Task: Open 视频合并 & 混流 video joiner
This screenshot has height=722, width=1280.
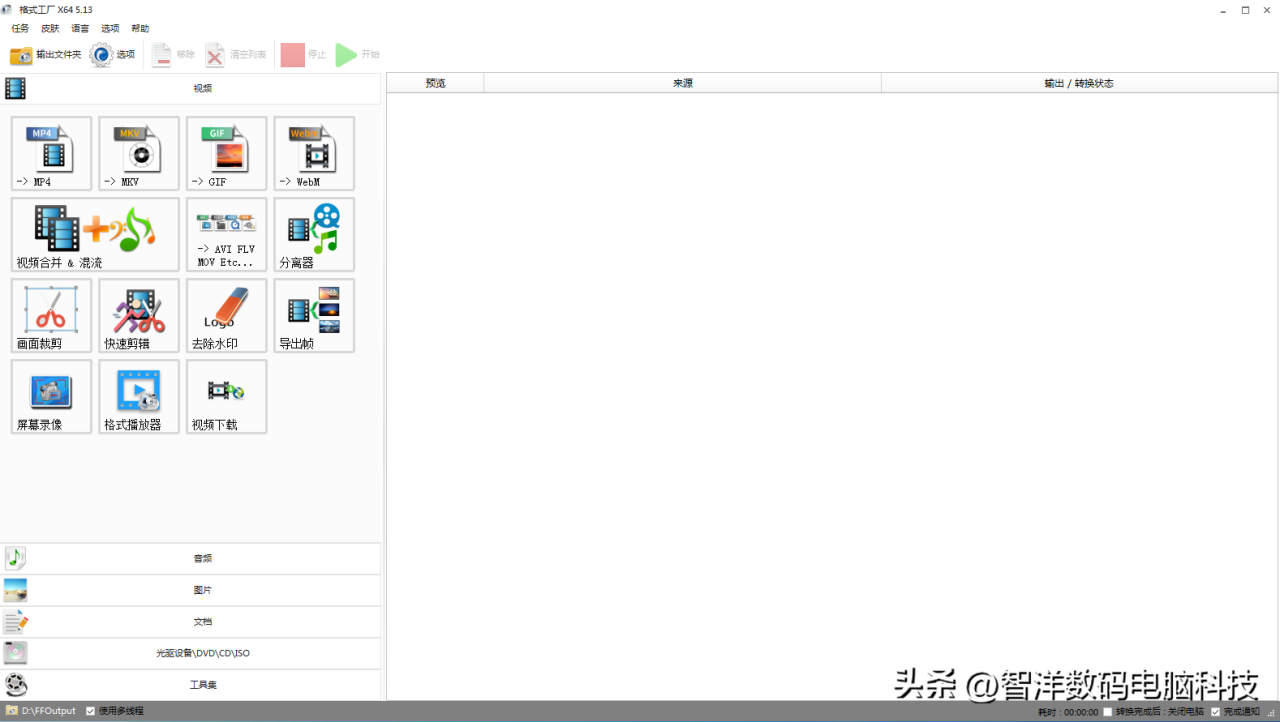Action: (95, 234)
